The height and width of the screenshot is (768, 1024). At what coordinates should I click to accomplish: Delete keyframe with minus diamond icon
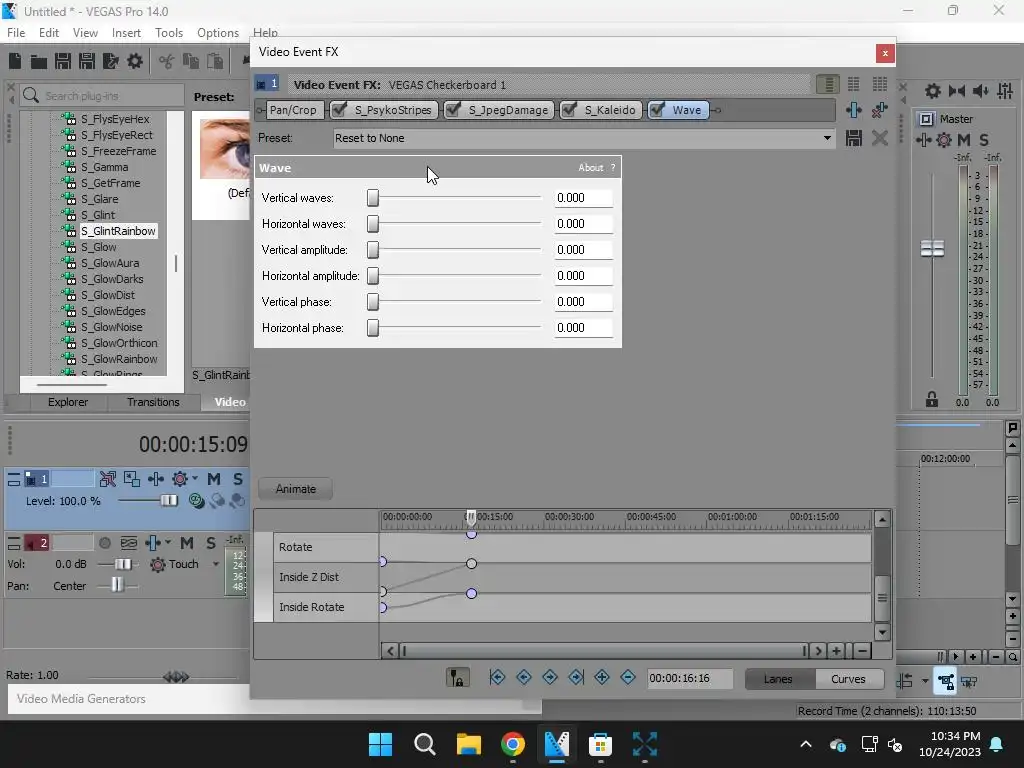[x=628, y=678]
